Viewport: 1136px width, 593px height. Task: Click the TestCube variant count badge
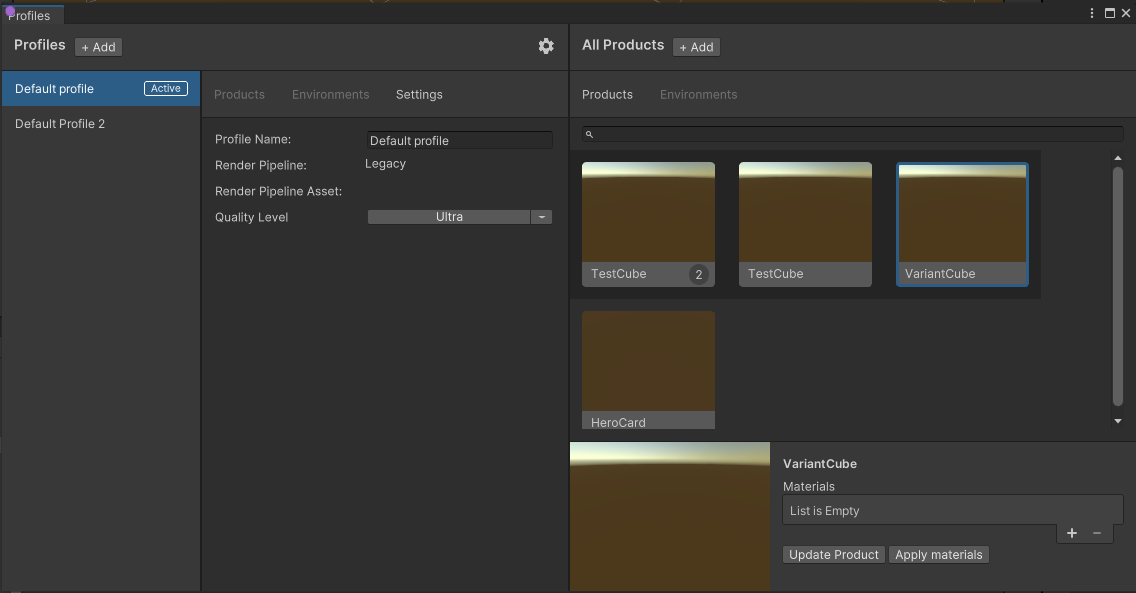tap(698, 275)
